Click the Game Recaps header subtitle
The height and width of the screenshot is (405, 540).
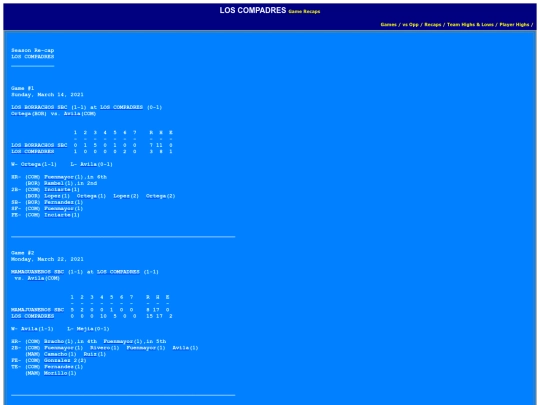pos(304,11)
